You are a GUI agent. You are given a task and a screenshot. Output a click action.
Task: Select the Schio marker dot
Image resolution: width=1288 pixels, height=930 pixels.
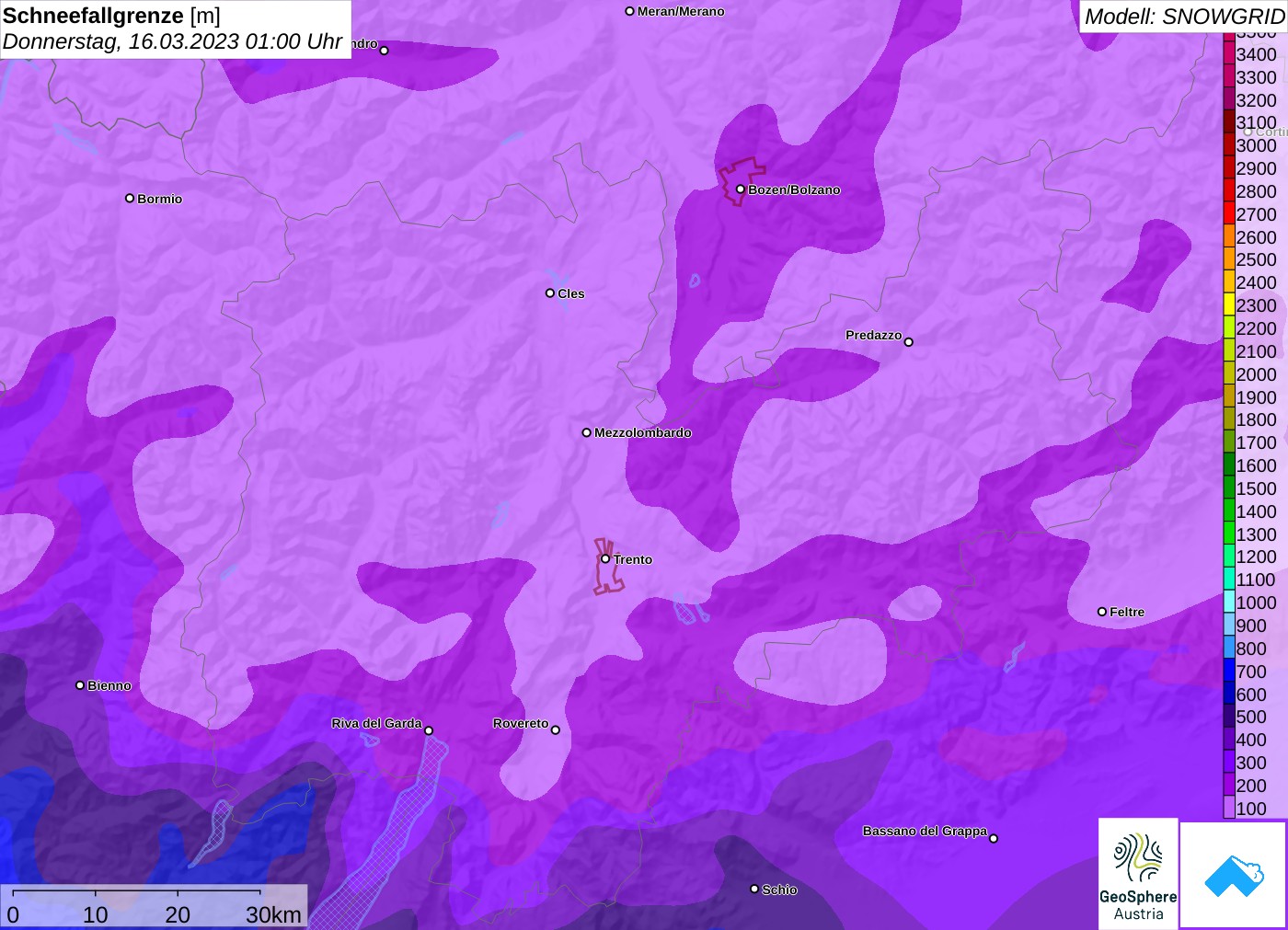coord(754,889)
